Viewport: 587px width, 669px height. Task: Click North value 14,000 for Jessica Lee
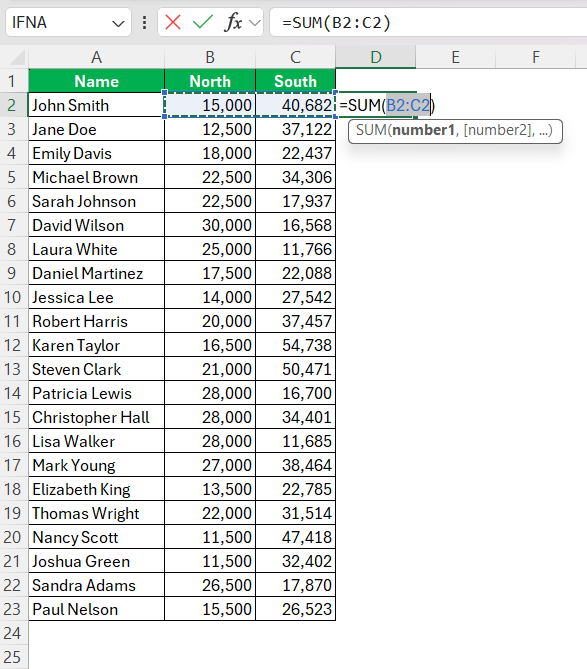tap(210, 297)
